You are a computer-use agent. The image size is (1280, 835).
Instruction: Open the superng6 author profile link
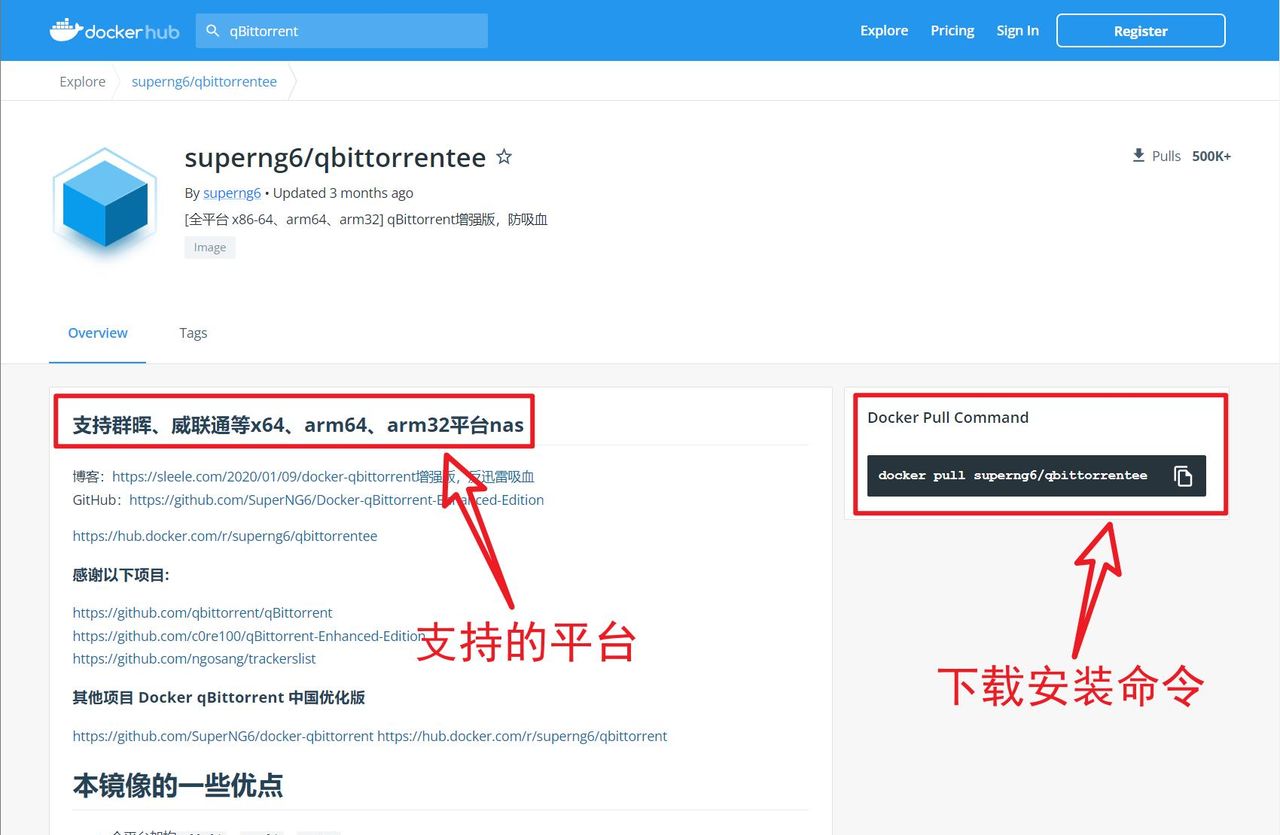pos(232,193)
